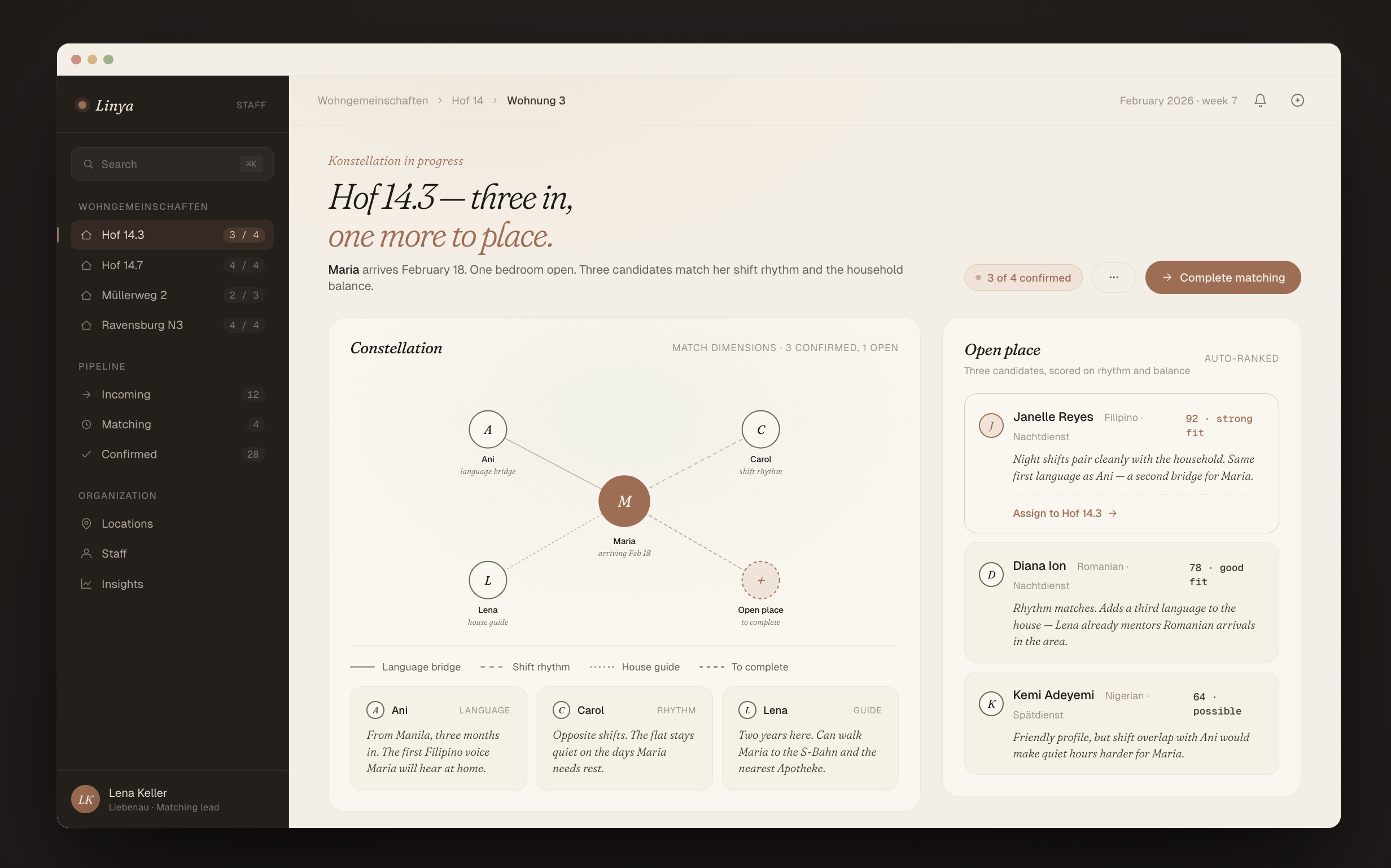Click the notifications bell icon
Image resolution: width=1391 pixels, height=868 pixels.
pos(1260,100)
